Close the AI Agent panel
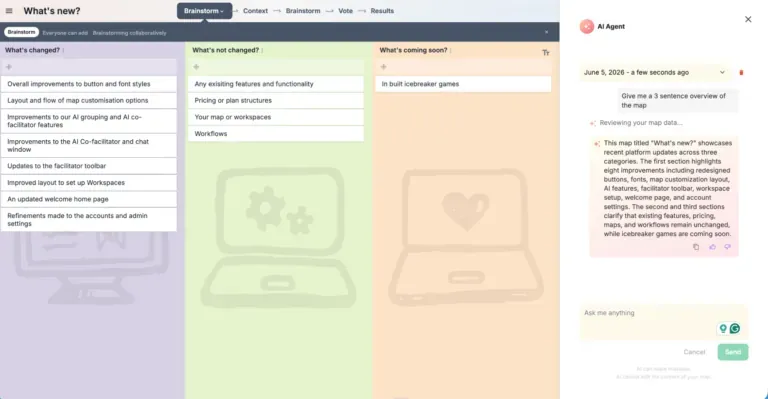768x399 pixels. (748, 19)
